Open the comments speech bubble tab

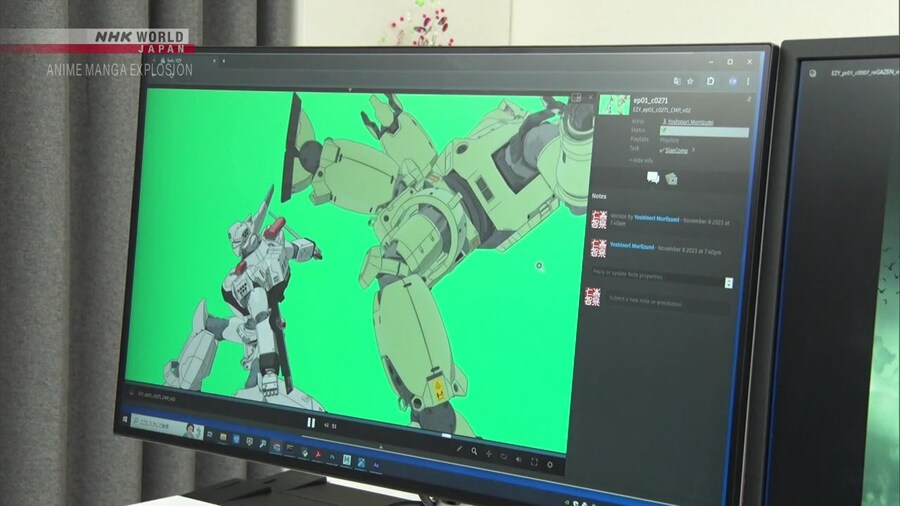[x=653, y=177]
